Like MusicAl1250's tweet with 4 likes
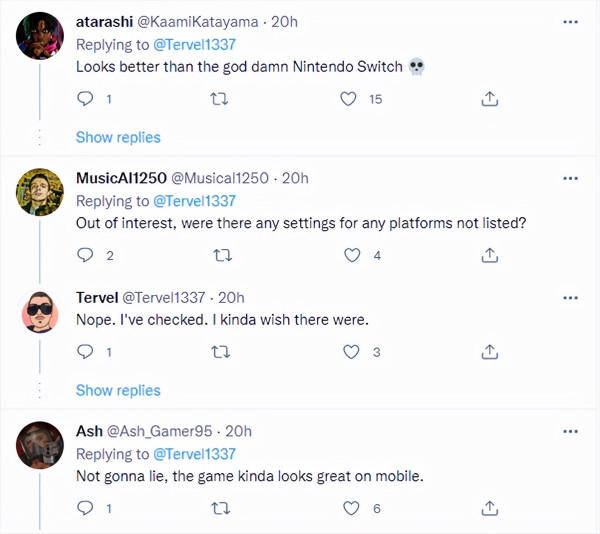This screenshot has width=600, height=534. [350, 255]
